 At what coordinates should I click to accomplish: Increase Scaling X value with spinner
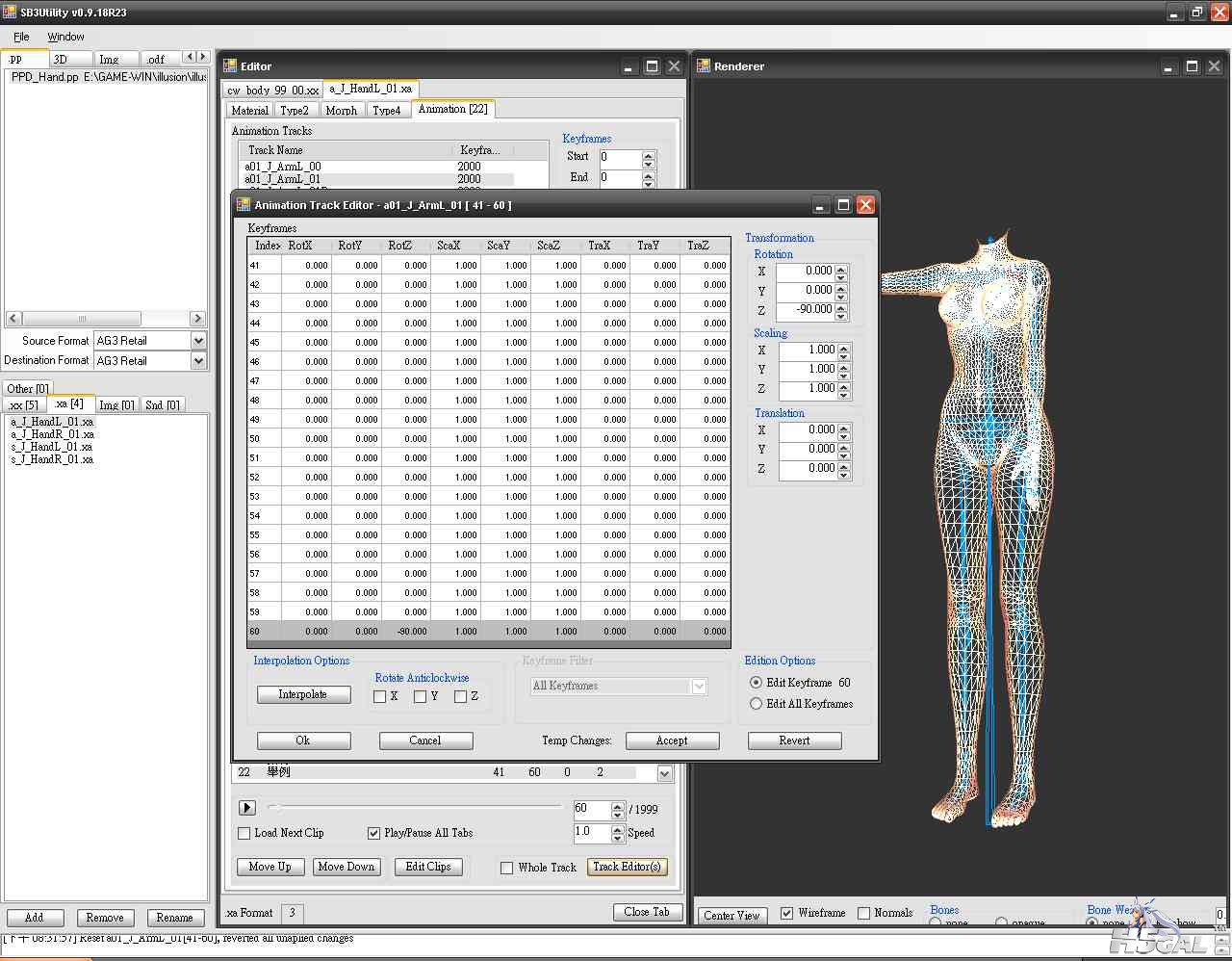843,347
